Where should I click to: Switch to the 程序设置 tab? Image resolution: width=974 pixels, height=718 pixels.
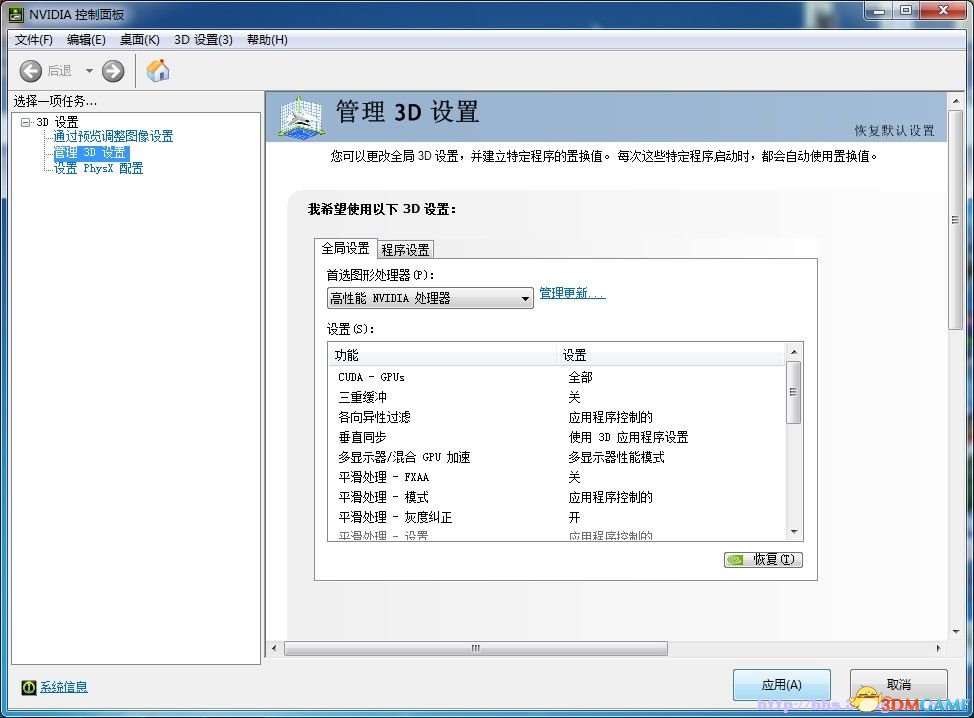coord(405,250)
